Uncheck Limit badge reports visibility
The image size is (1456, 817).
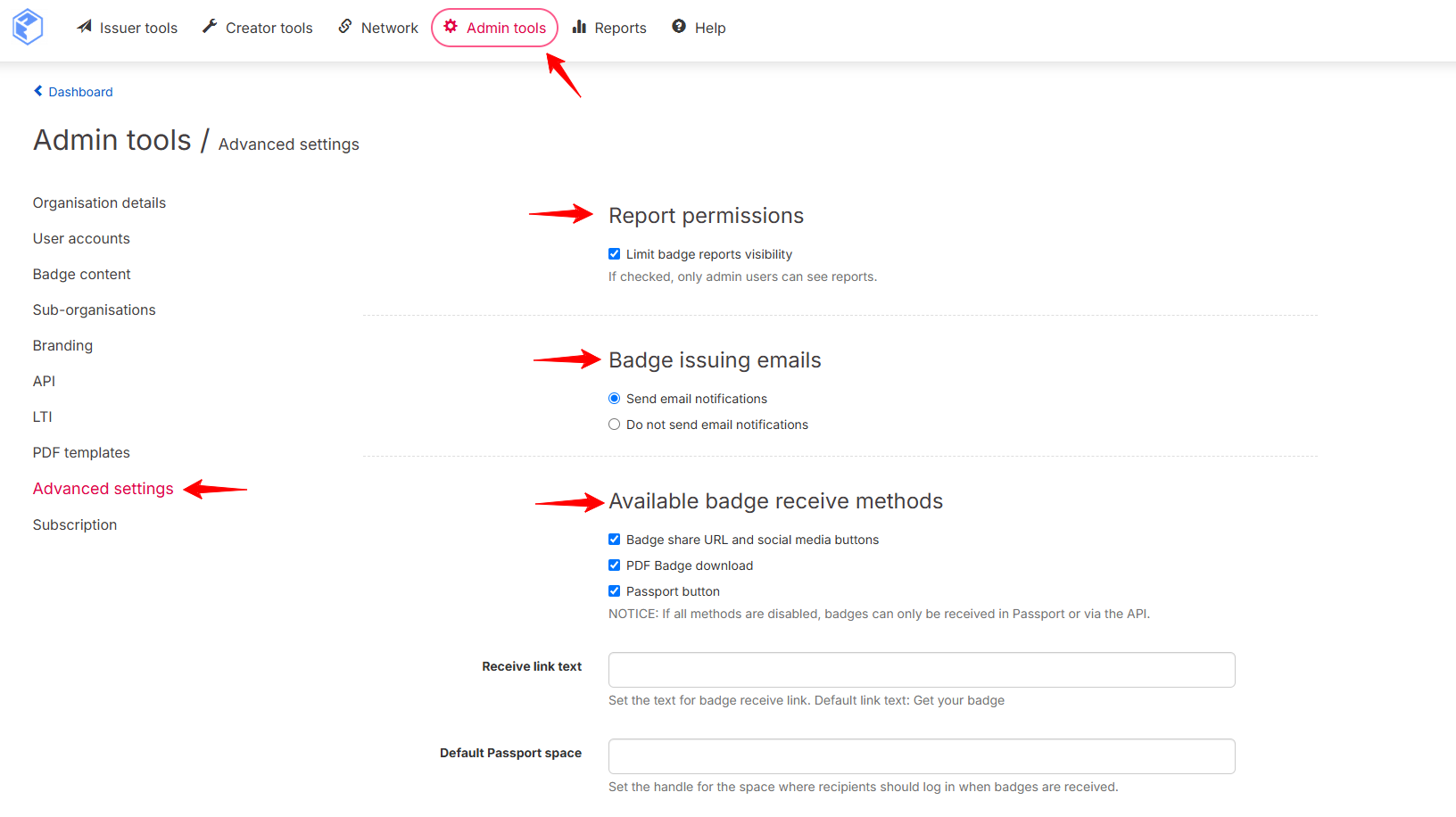tap(614, 254)
